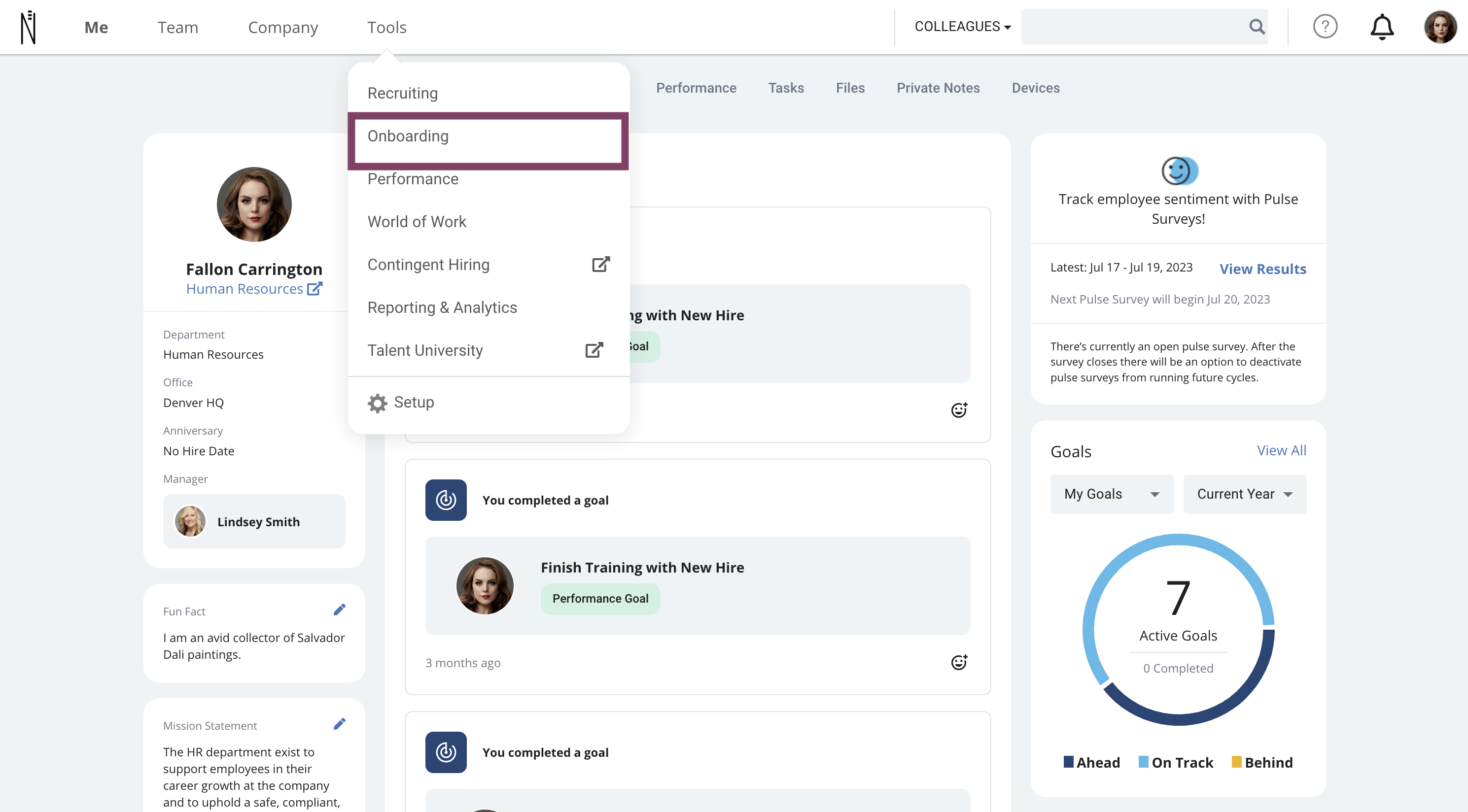The image size is (1468, 812).
Task: Click Lindsey Smith's manager avatar
Action: 190,522
